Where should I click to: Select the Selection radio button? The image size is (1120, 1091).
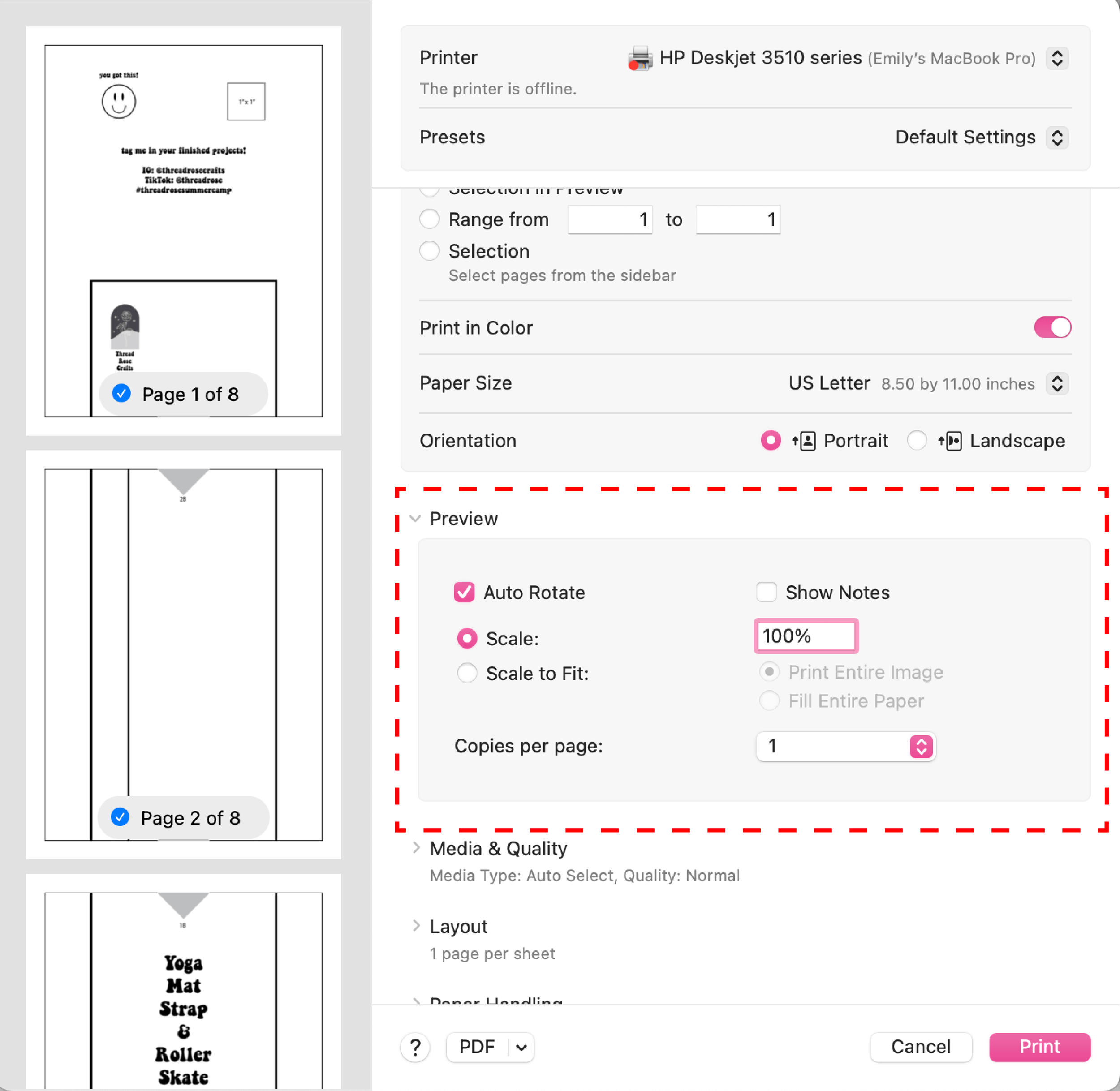[429, 250]
